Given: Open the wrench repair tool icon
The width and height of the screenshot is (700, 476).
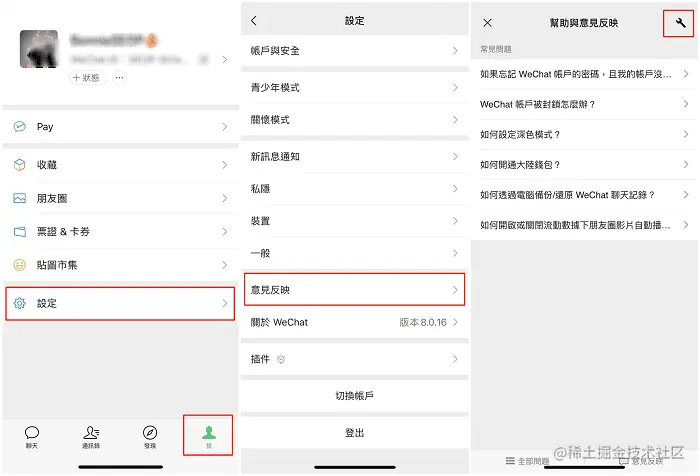Looking at the screenshot, I should tap(680, 23).
